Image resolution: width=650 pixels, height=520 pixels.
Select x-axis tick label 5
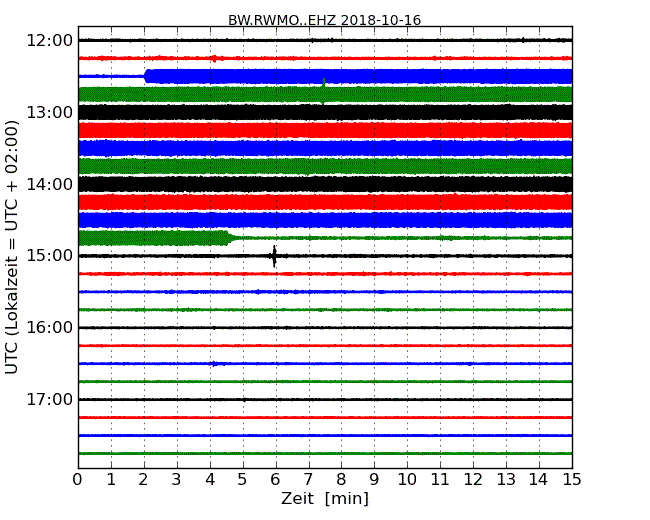click(243, 480)
